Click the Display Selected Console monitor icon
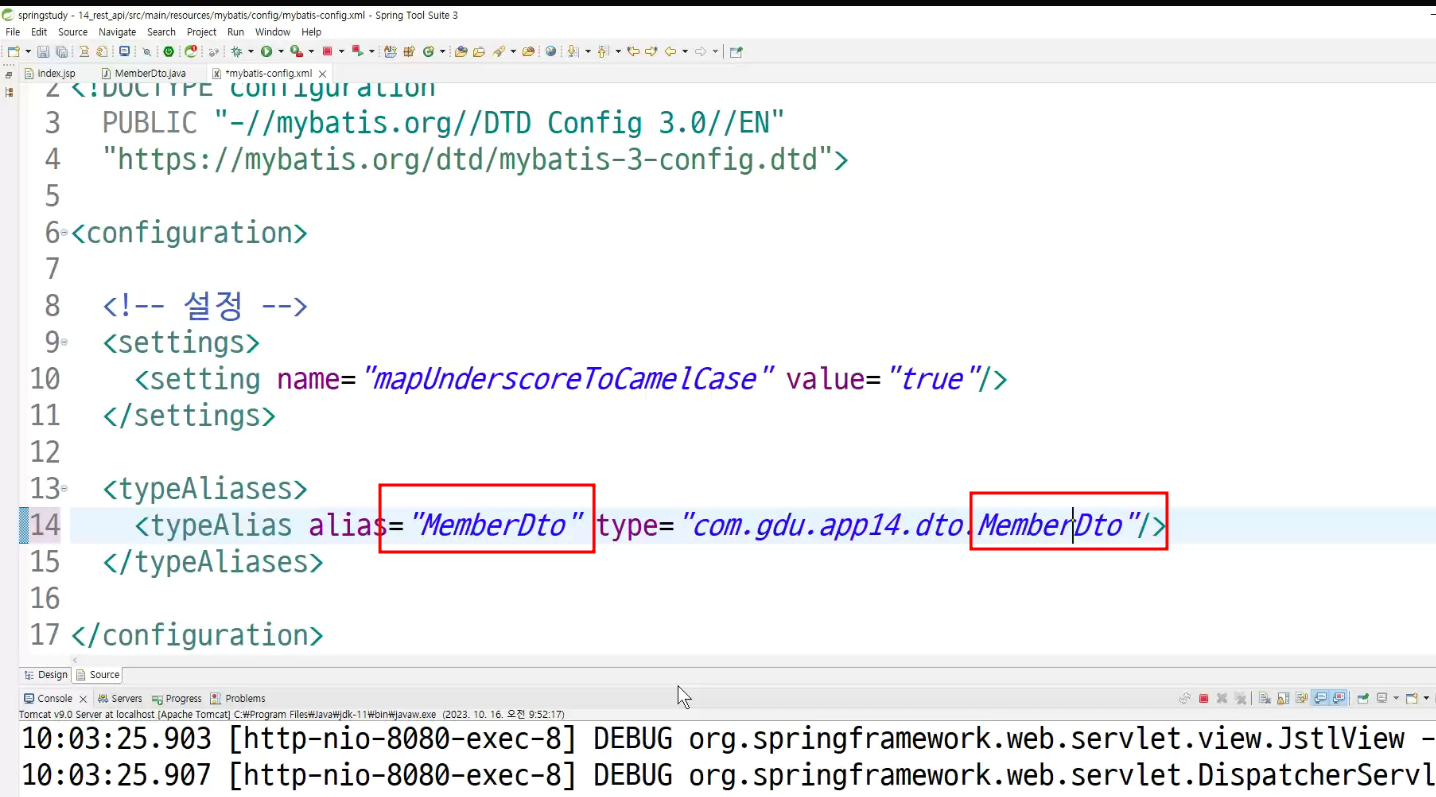The height and width of the screenshot is (797, 1436). point(1382,699)
